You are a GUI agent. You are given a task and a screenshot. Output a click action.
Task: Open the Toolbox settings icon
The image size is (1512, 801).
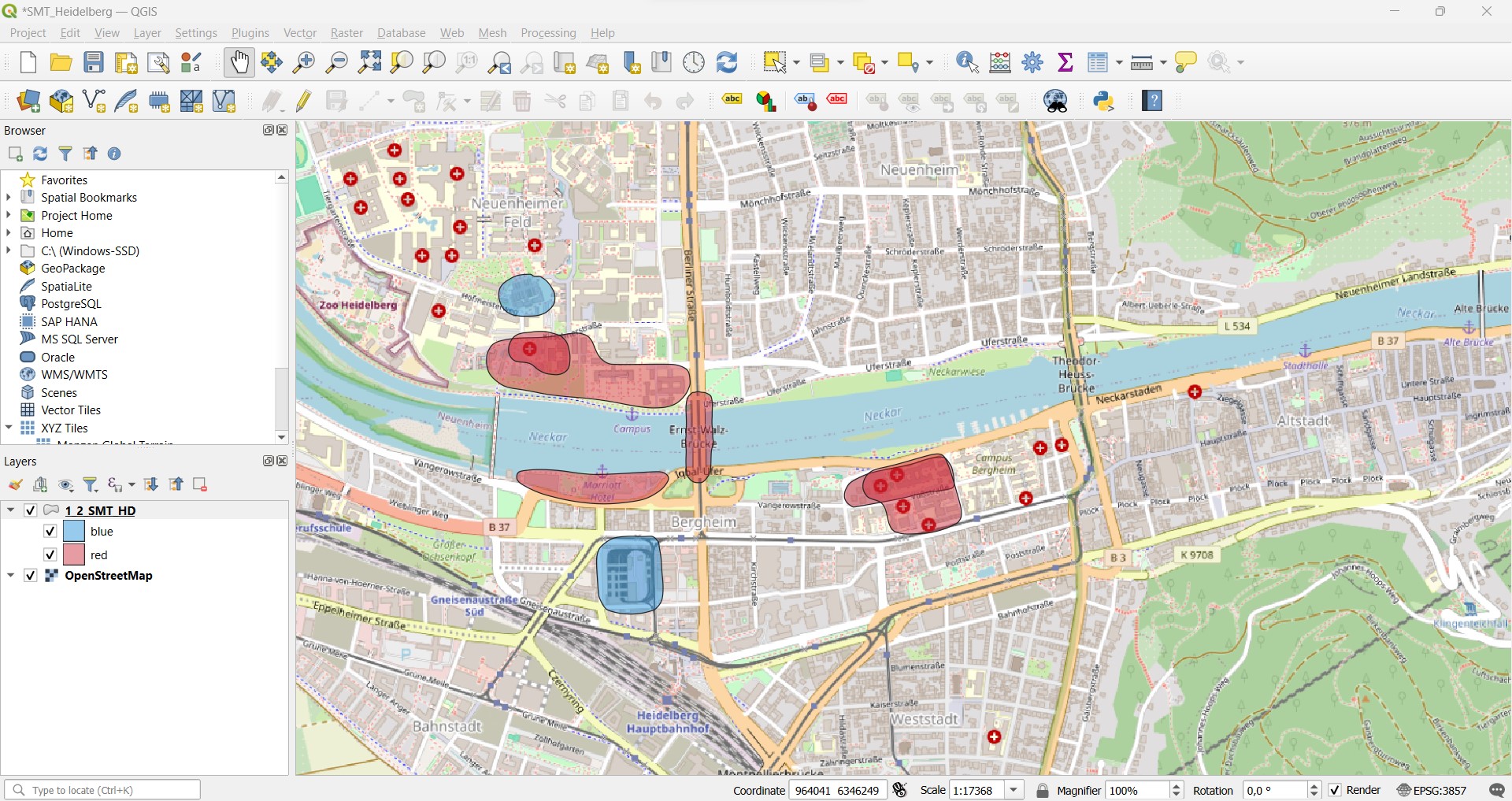pos(1032,61)
